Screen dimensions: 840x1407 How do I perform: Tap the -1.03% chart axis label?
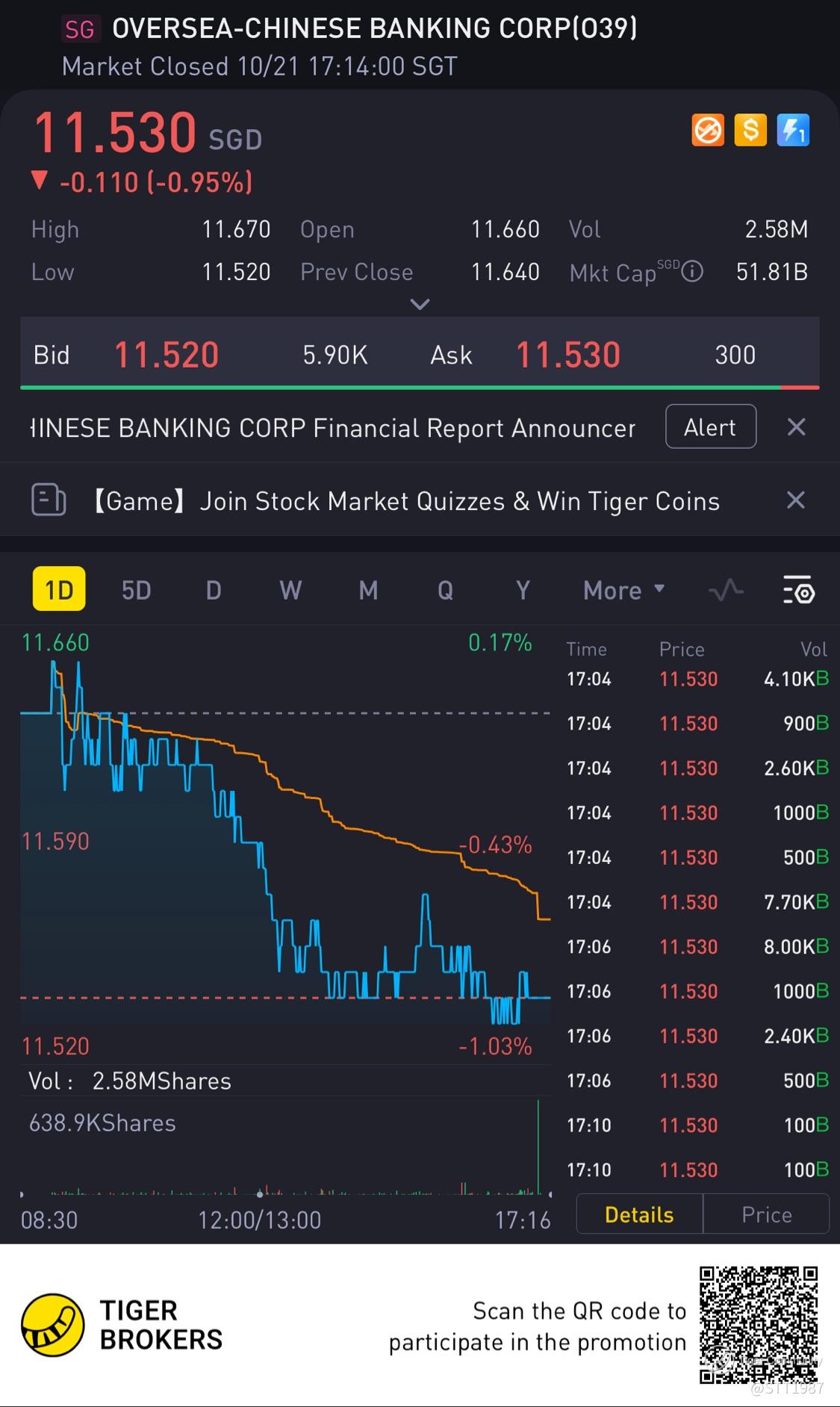(495, 1046)
